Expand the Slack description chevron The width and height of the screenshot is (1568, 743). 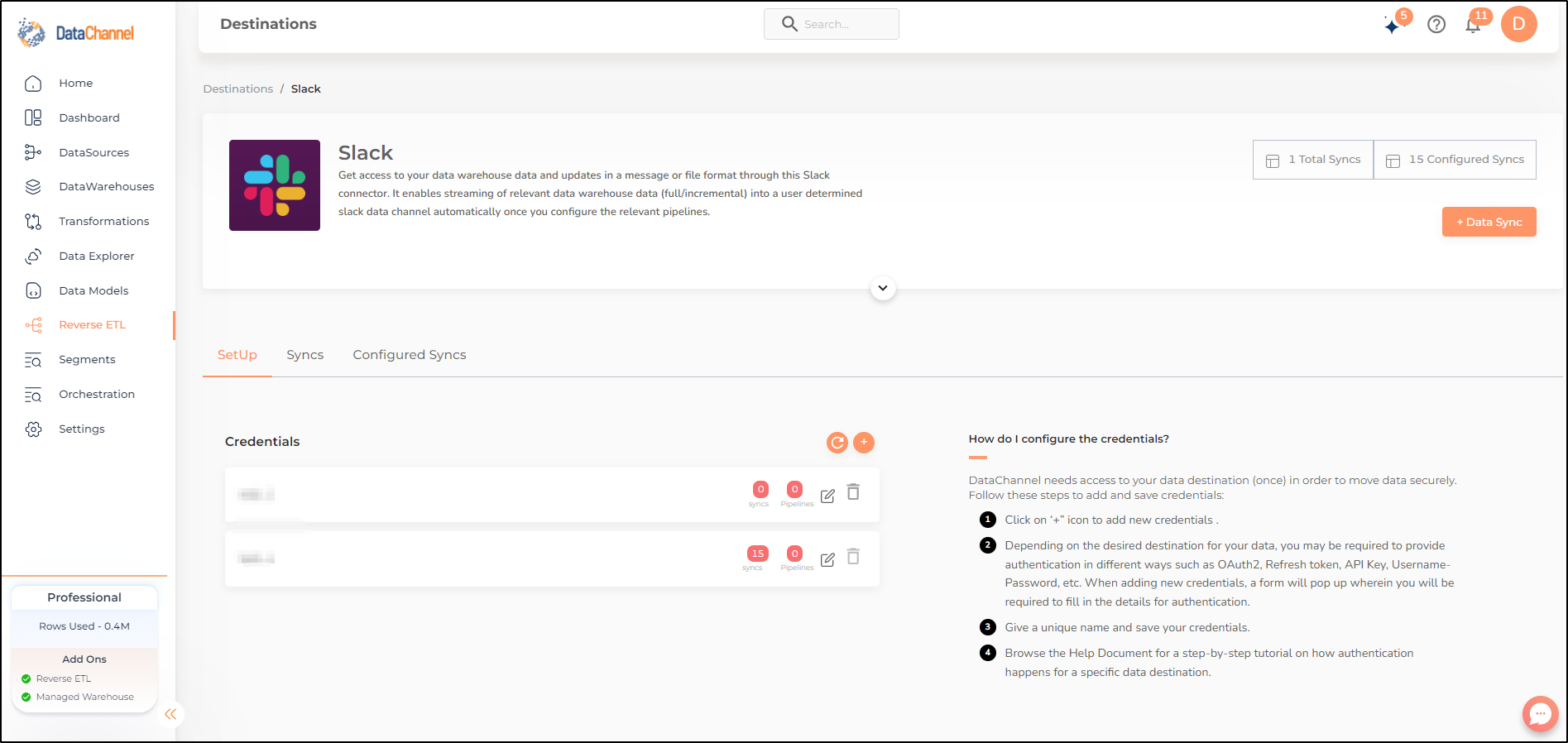pyautogui.click(x=883, y=289)
